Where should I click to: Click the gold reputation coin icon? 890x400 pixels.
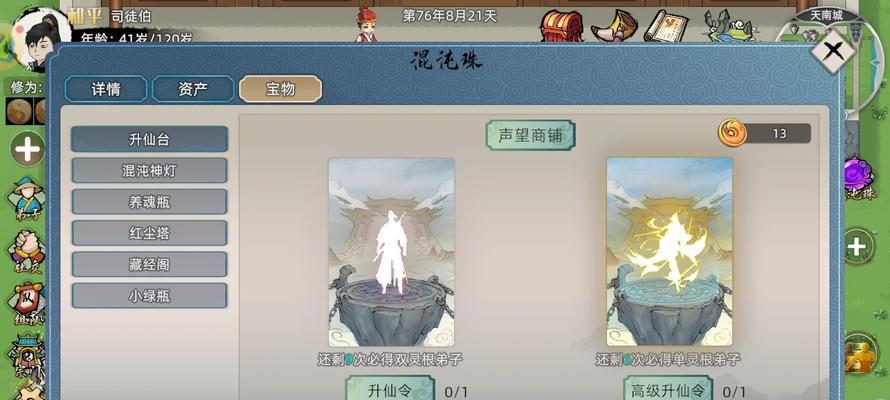732,133
